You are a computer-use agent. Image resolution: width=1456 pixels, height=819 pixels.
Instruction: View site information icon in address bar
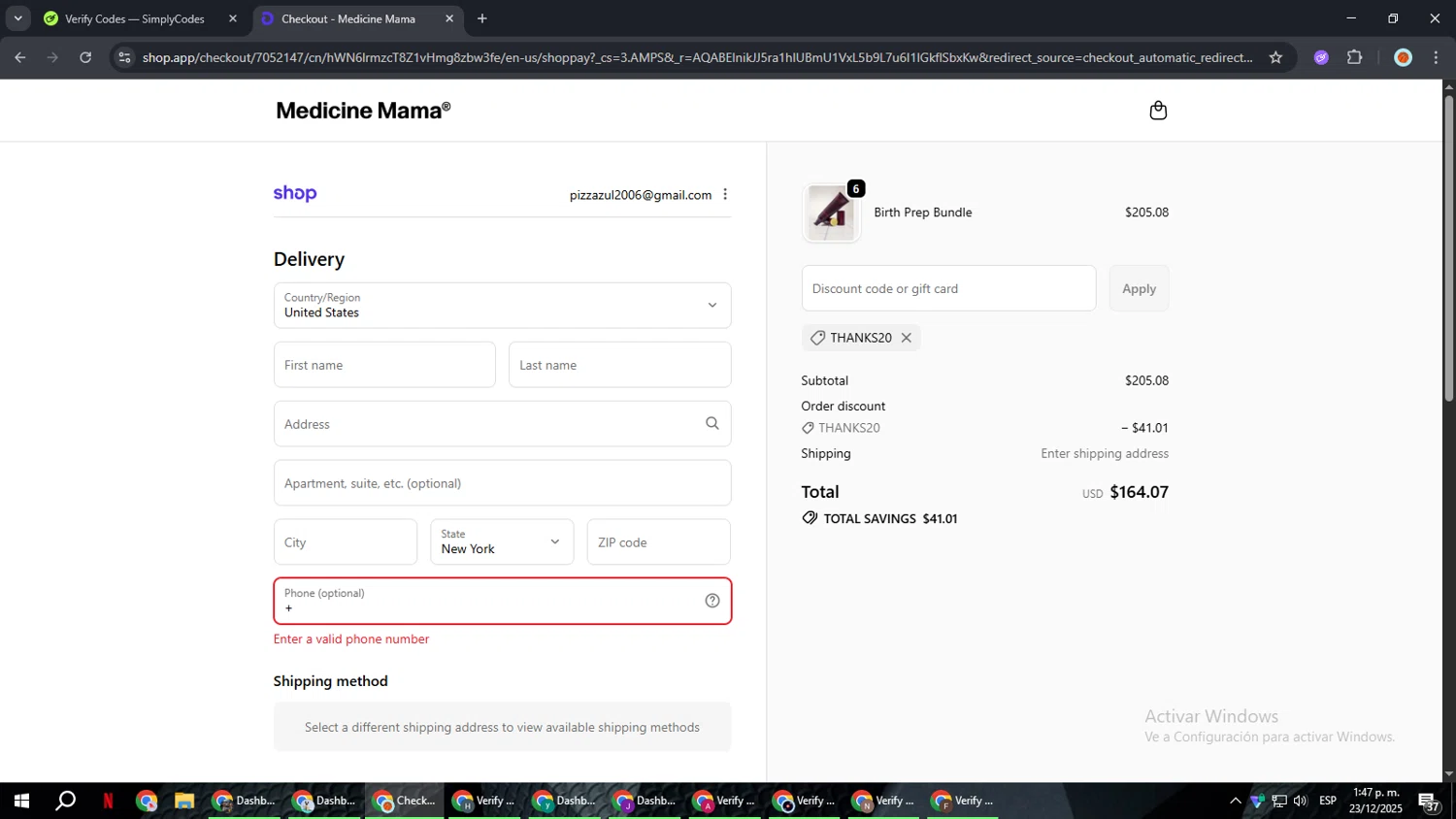point(124,57)
